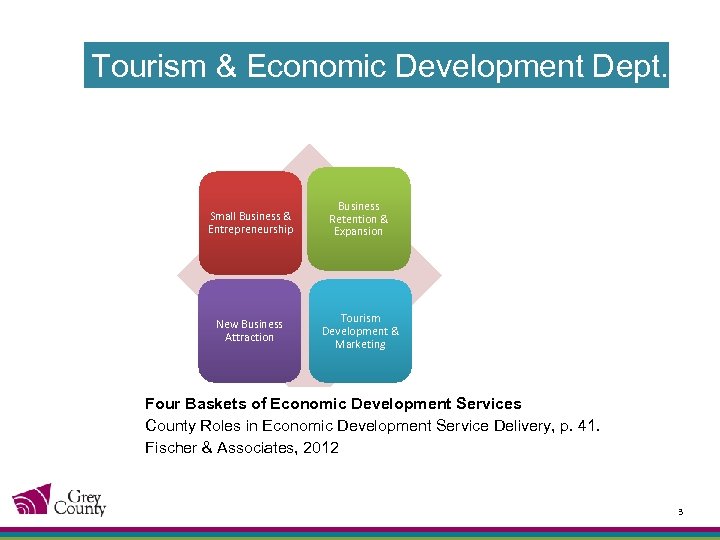Image resolution: width=720 pixels, height=540 pixels.
Task: Click the Grey County wordmark text
Action: [x=80, y=503]
